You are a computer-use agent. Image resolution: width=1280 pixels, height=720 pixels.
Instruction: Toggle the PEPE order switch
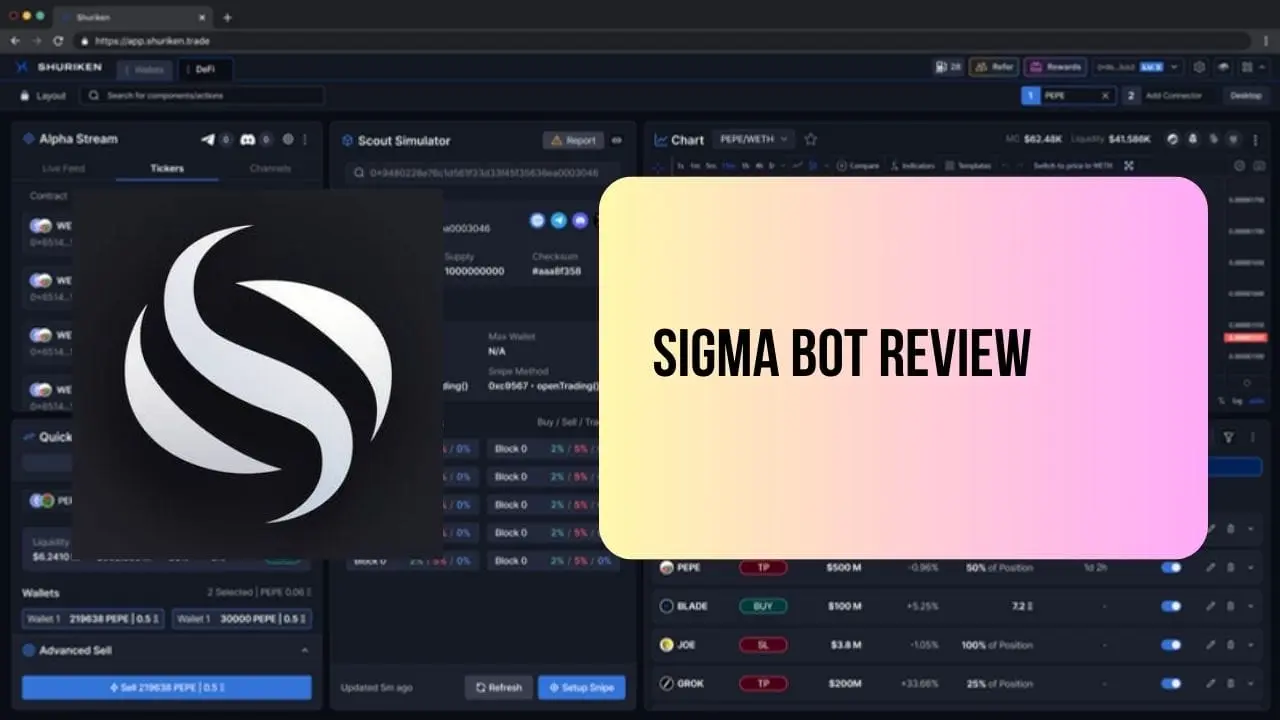[x=1171, y=567]
